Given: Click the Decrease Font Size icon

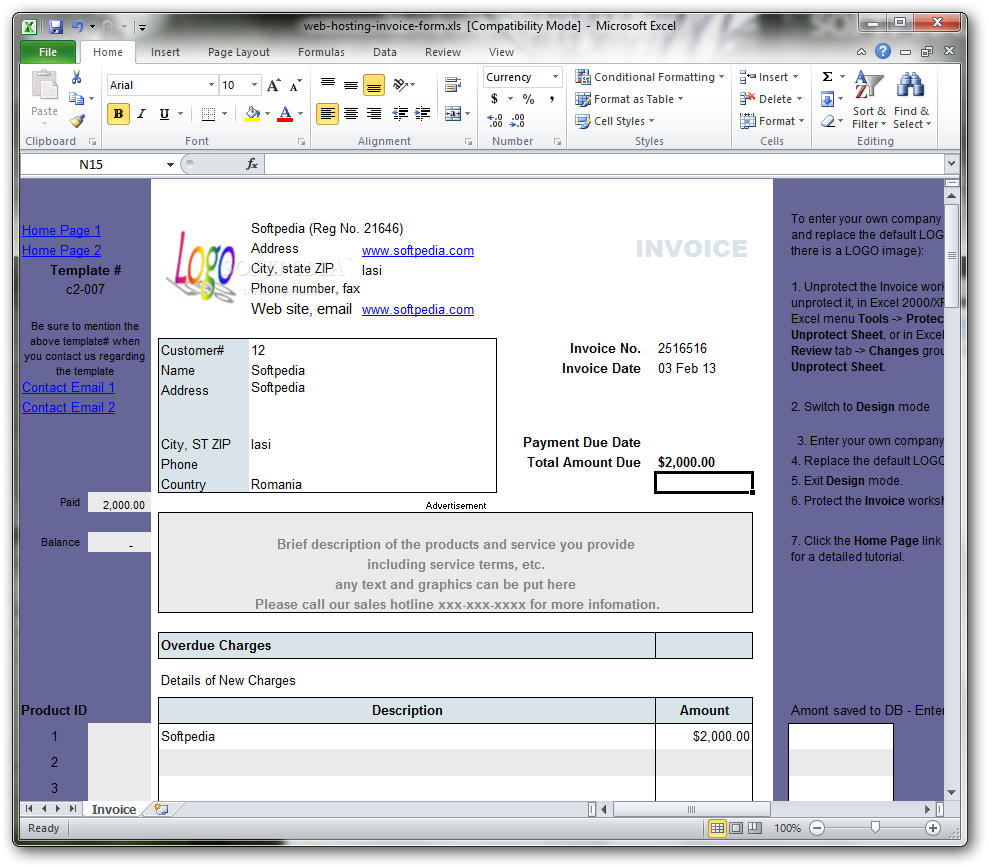Looking at the screenshot, I should [295, 85].
